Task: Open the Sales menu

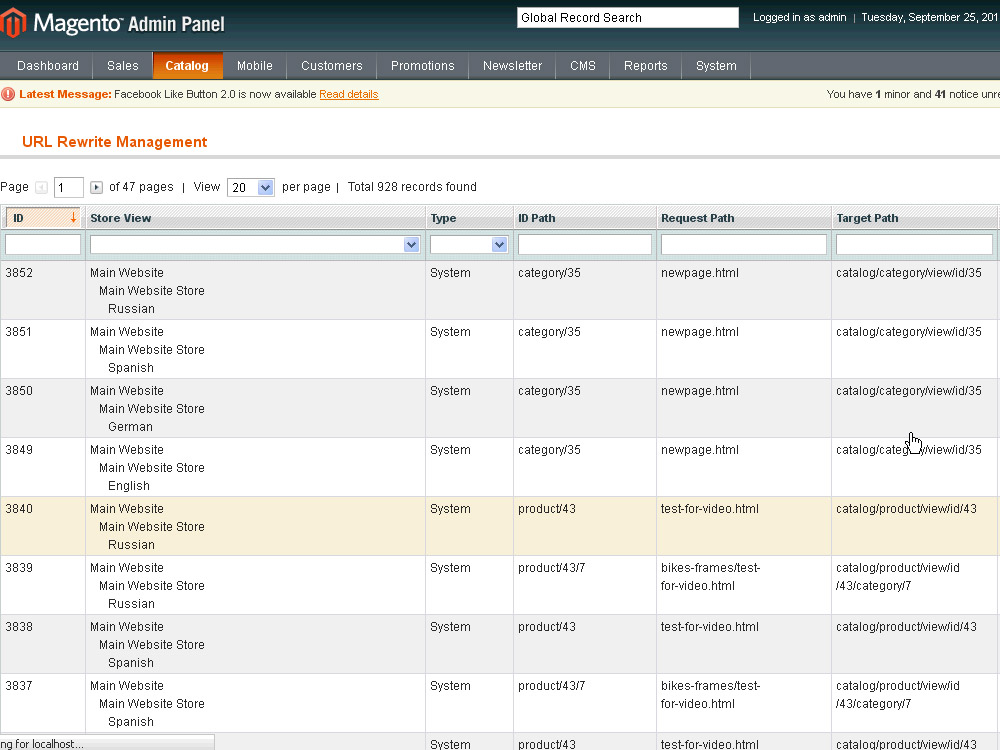Action: pyautogui.click(x=123, y=66)
